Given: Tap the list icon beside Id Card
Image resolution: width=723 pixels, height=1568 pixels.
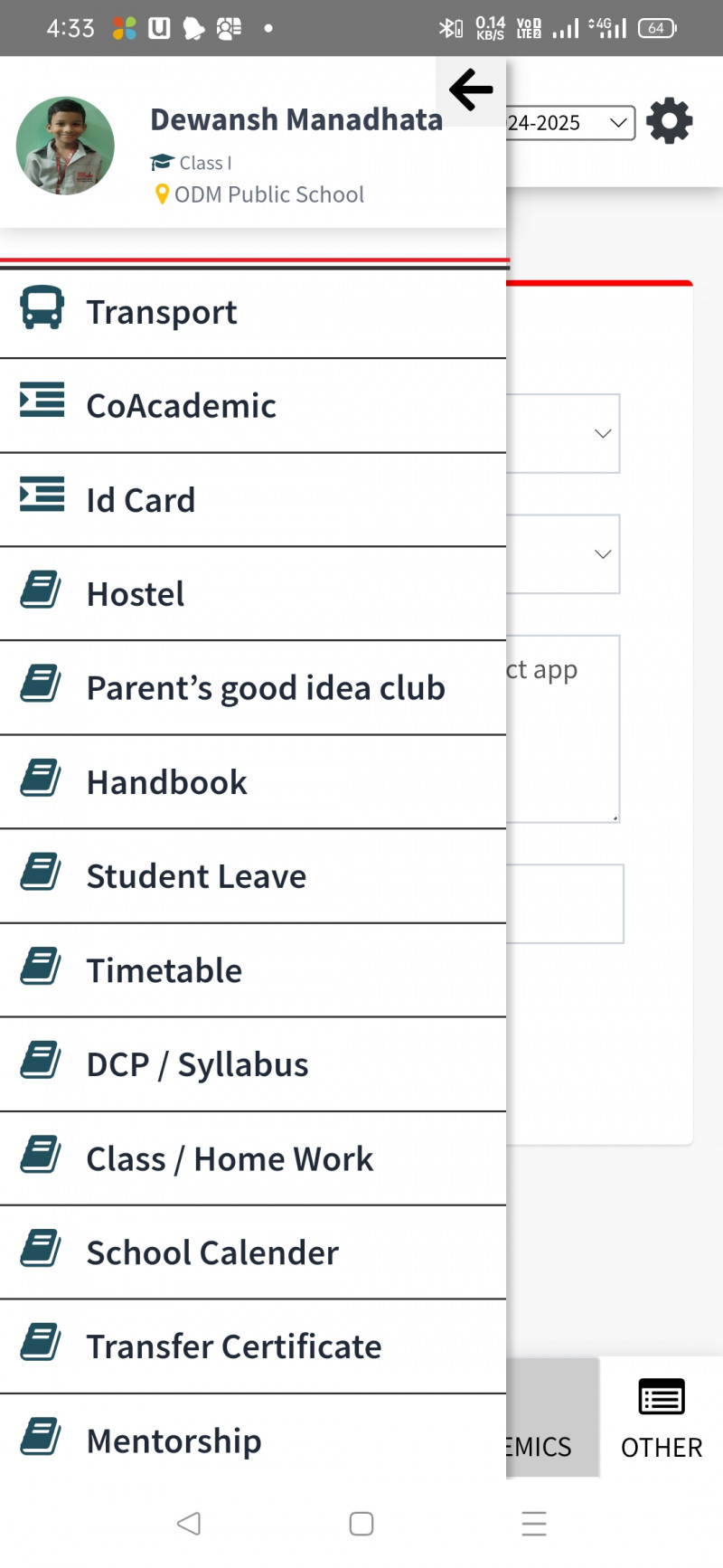Looking at the screenshot, I should click(42, 494).
